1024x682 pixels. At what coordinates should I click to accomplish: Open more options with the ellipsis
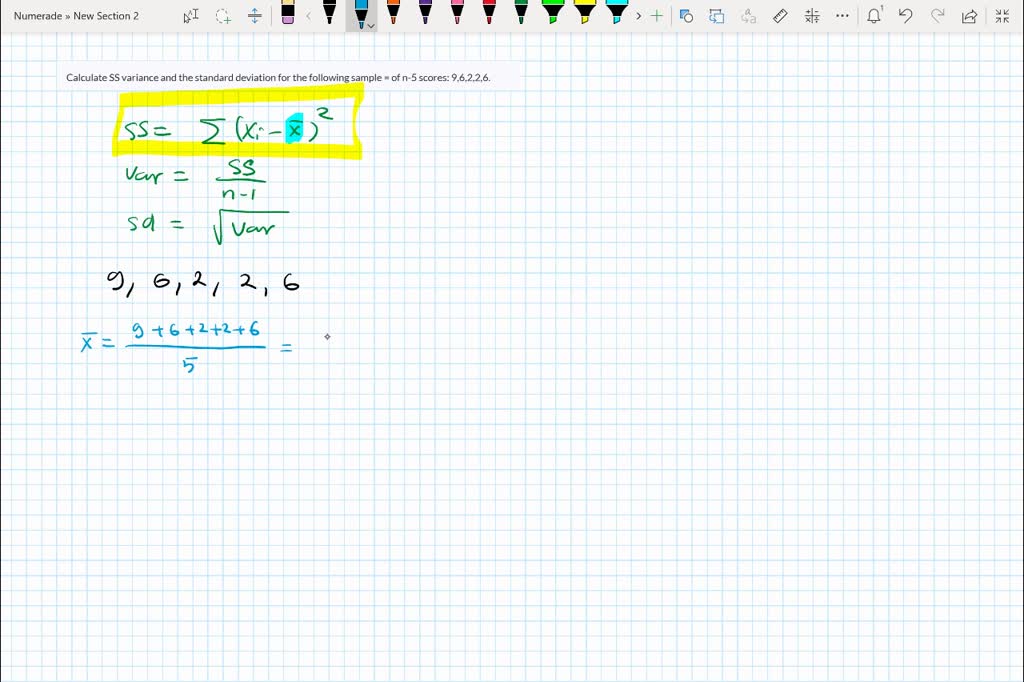(x=842, y=15)
